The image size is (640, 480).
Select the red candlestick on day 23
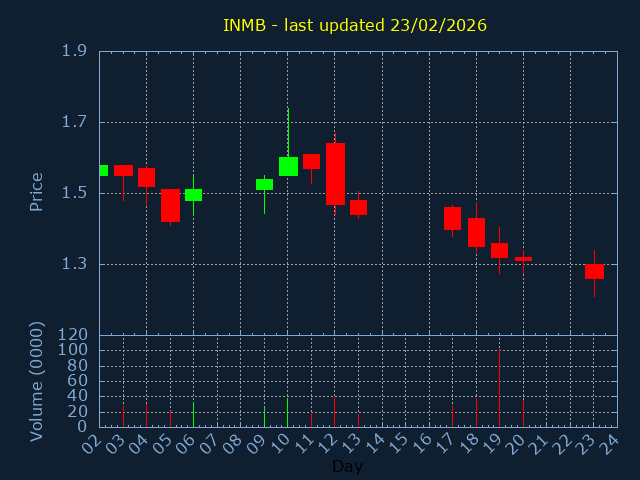(594, 271)
